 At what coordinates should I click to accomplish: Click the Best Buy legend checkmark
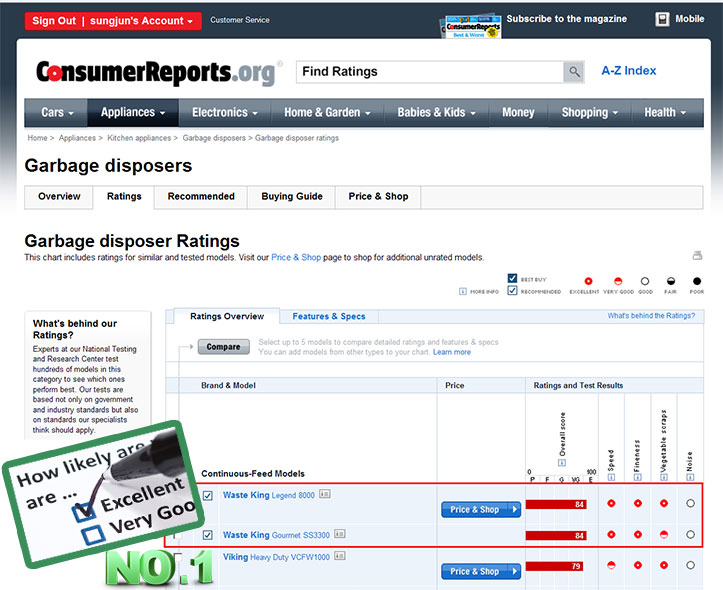512,278
